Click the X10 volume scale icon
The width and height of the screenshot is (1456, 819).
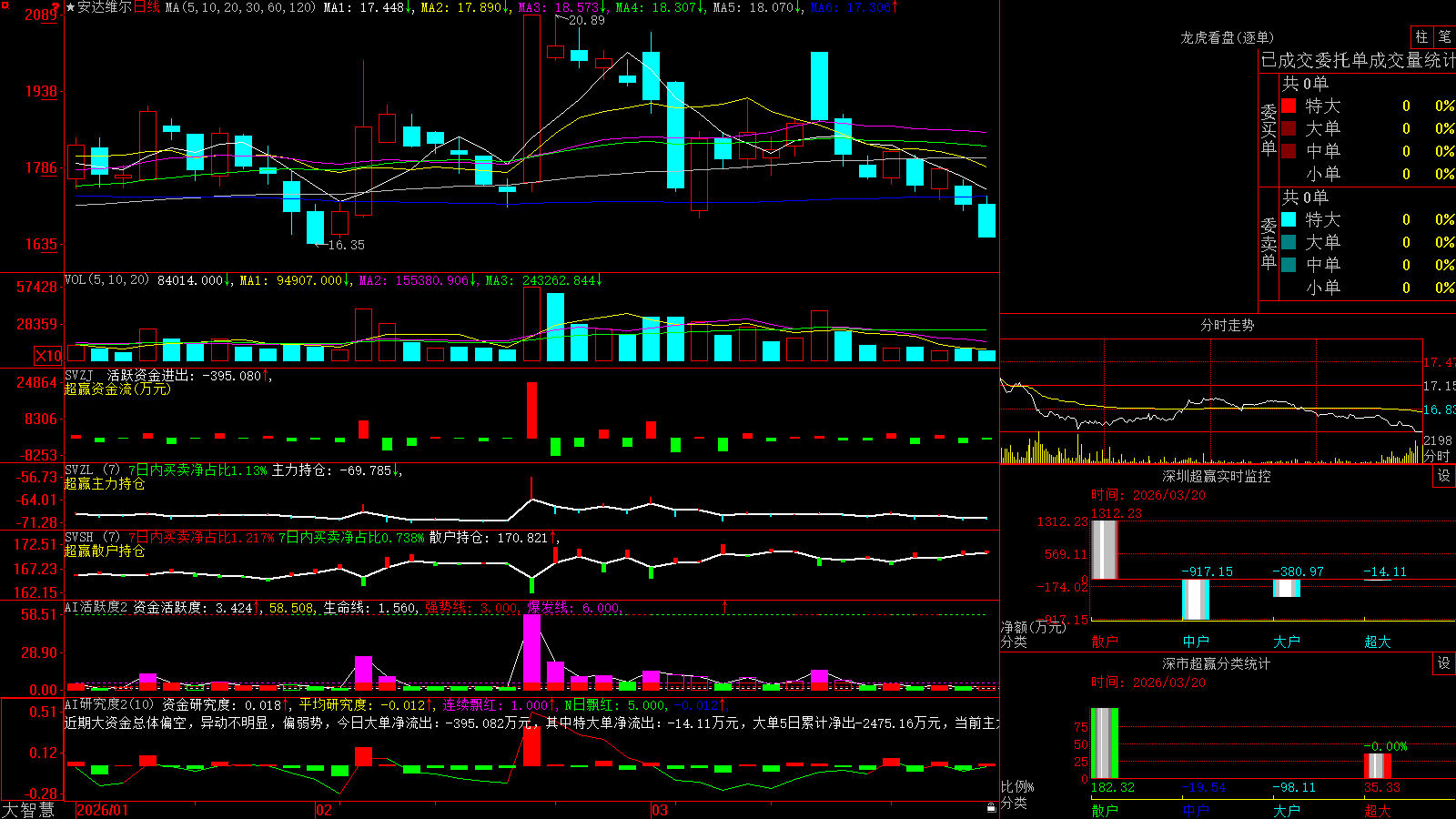48,356
